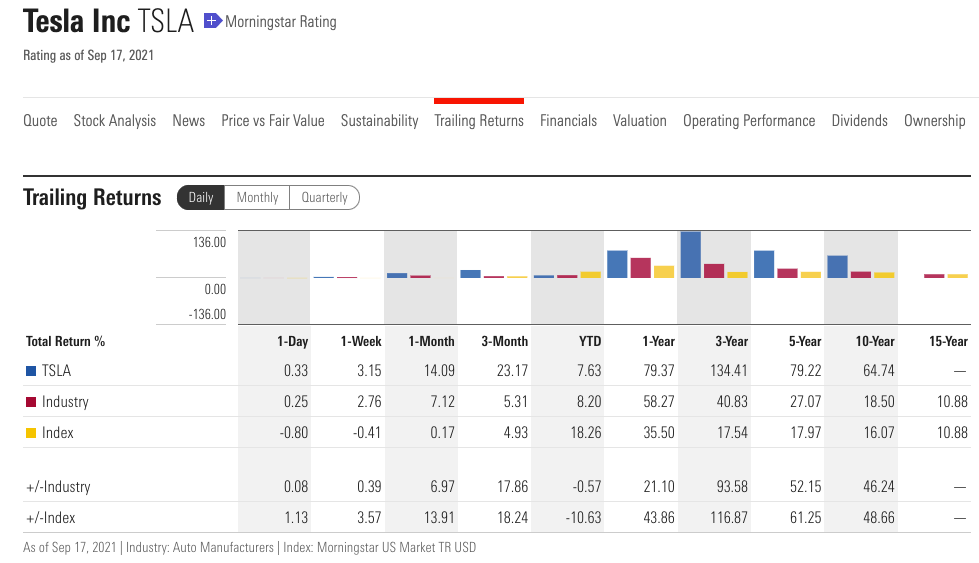Viewport: 979px width, 563px height.
Task: Click the Total Return % header
Action: coord(66,341)
